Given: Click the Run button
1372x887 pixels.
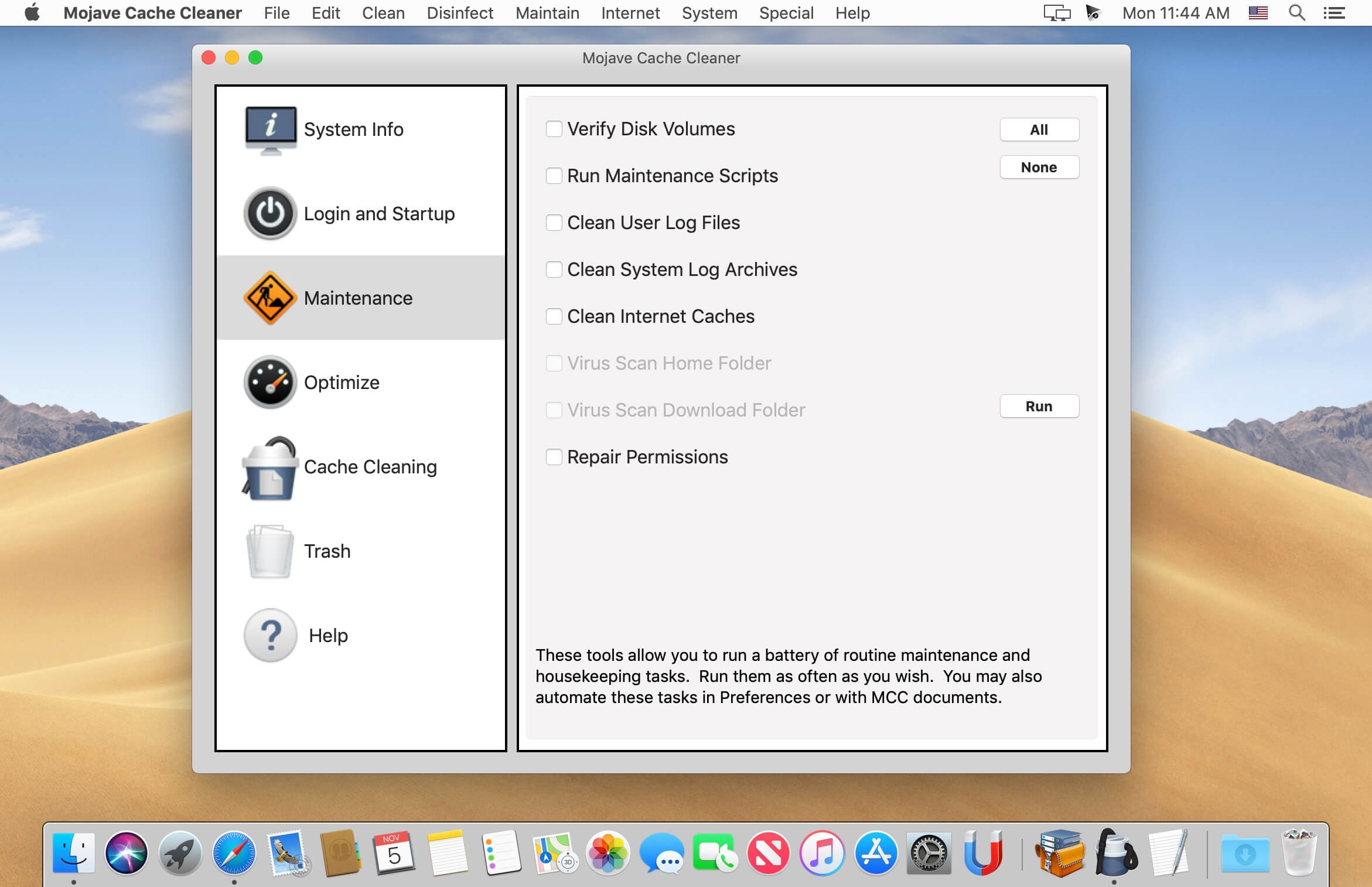Looking at the screenshot, I should 1039,406.
